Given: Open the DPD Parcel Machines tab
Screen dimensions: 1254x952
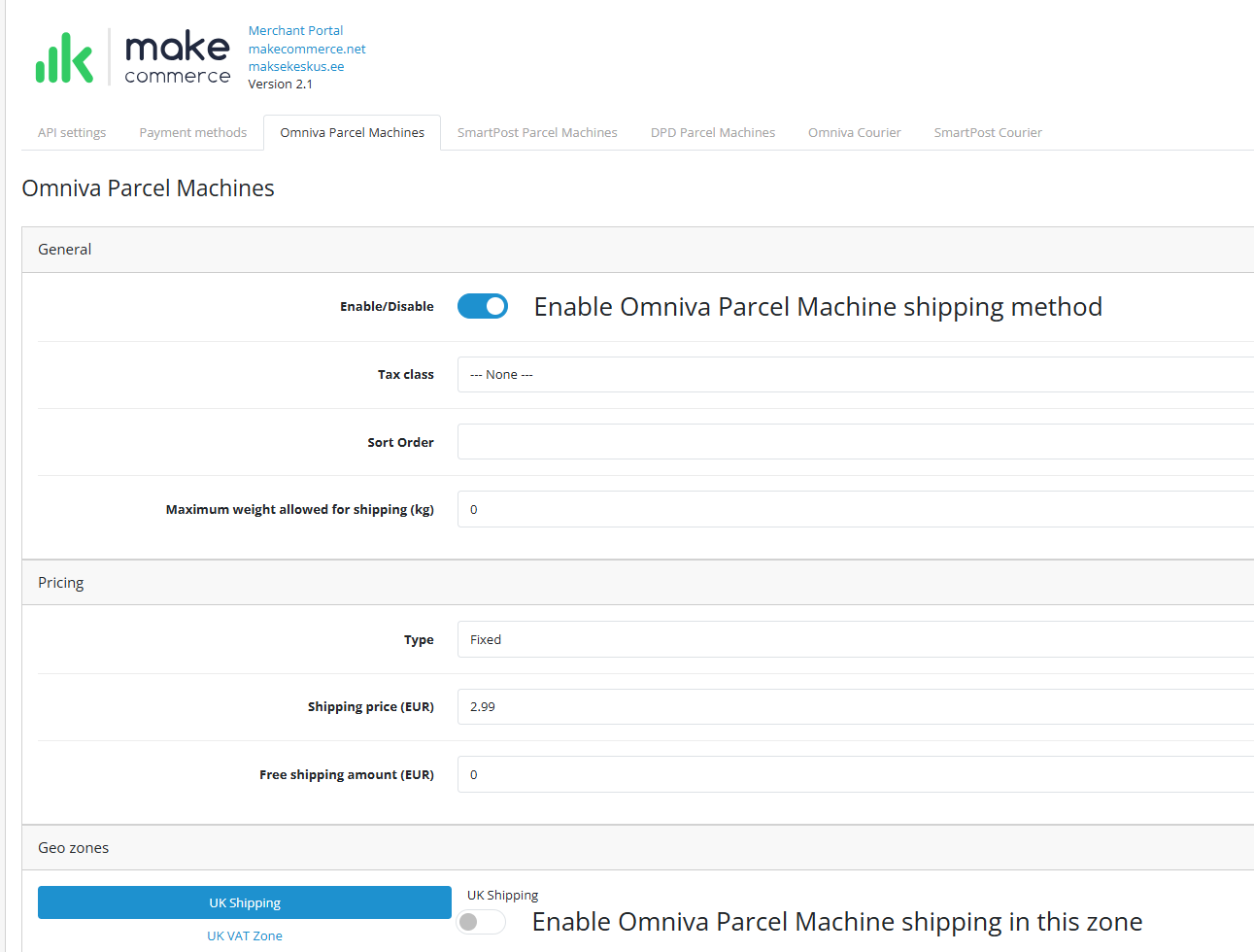Looking at the screenshot, I should (713, 132).
